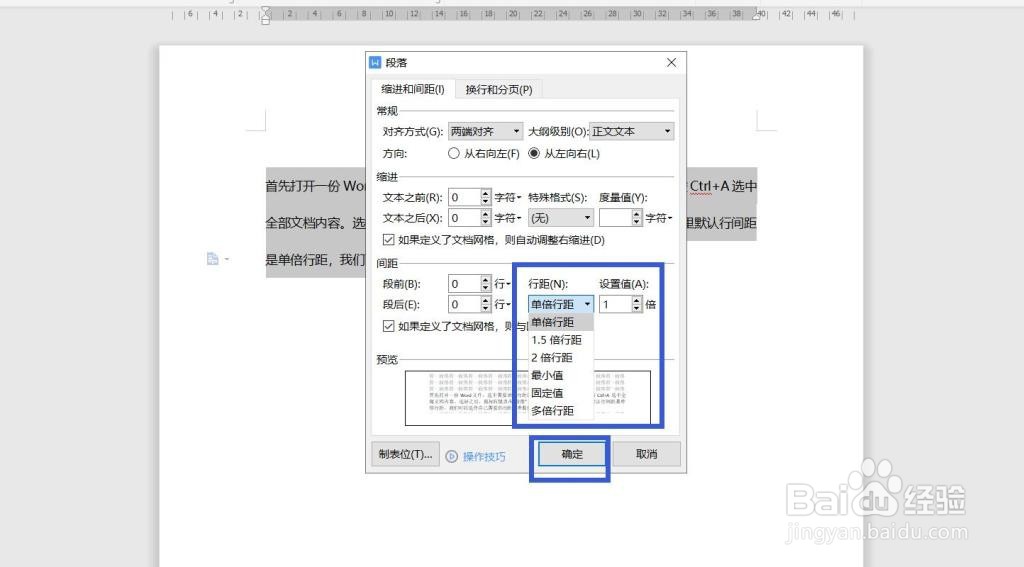
Task: Click the paragraph layout icon beside document text
Action: click(212, 259)
